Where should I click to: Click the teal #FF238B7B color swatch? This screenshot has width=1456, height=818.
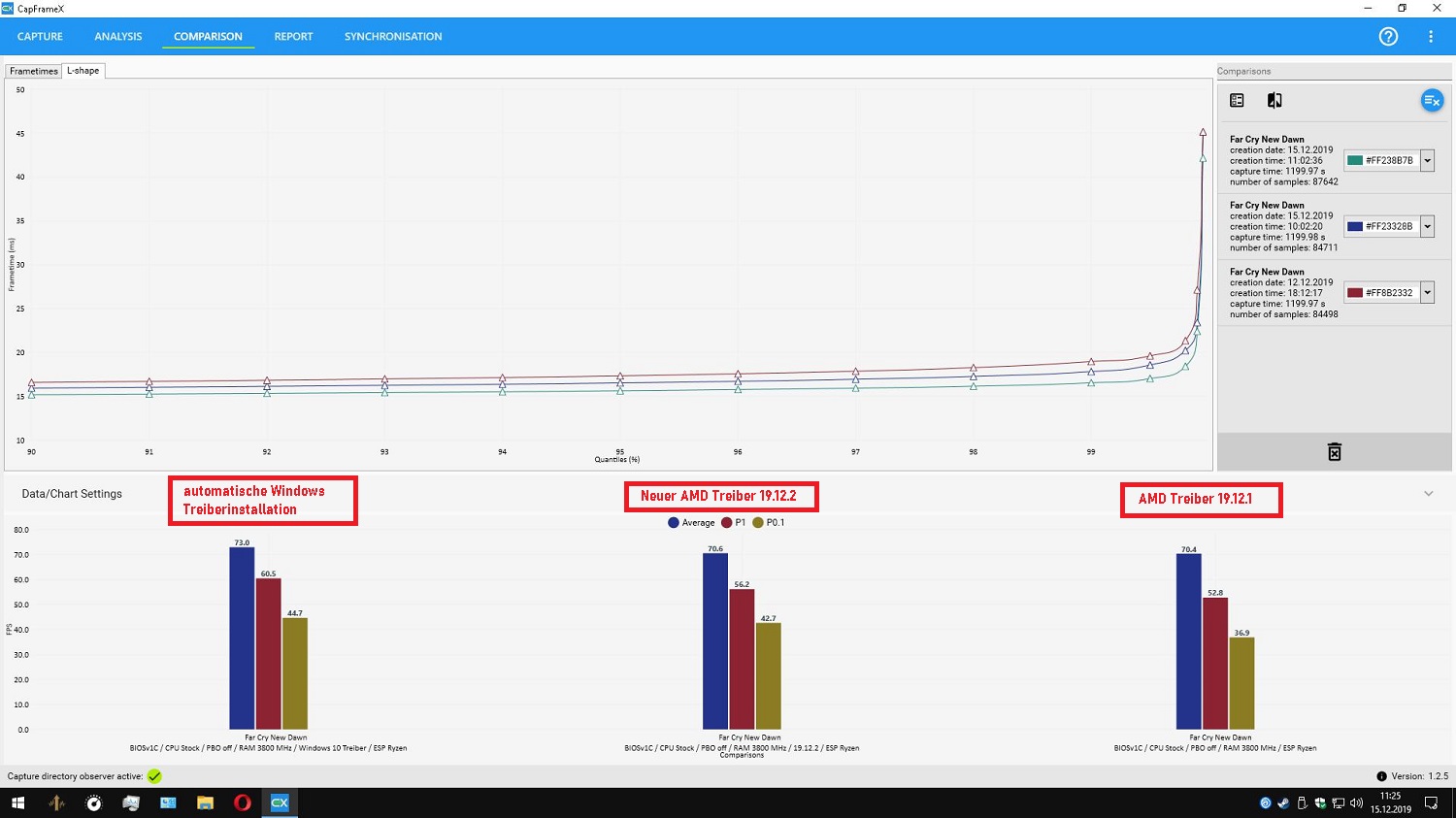click(x=1355, y=161)
